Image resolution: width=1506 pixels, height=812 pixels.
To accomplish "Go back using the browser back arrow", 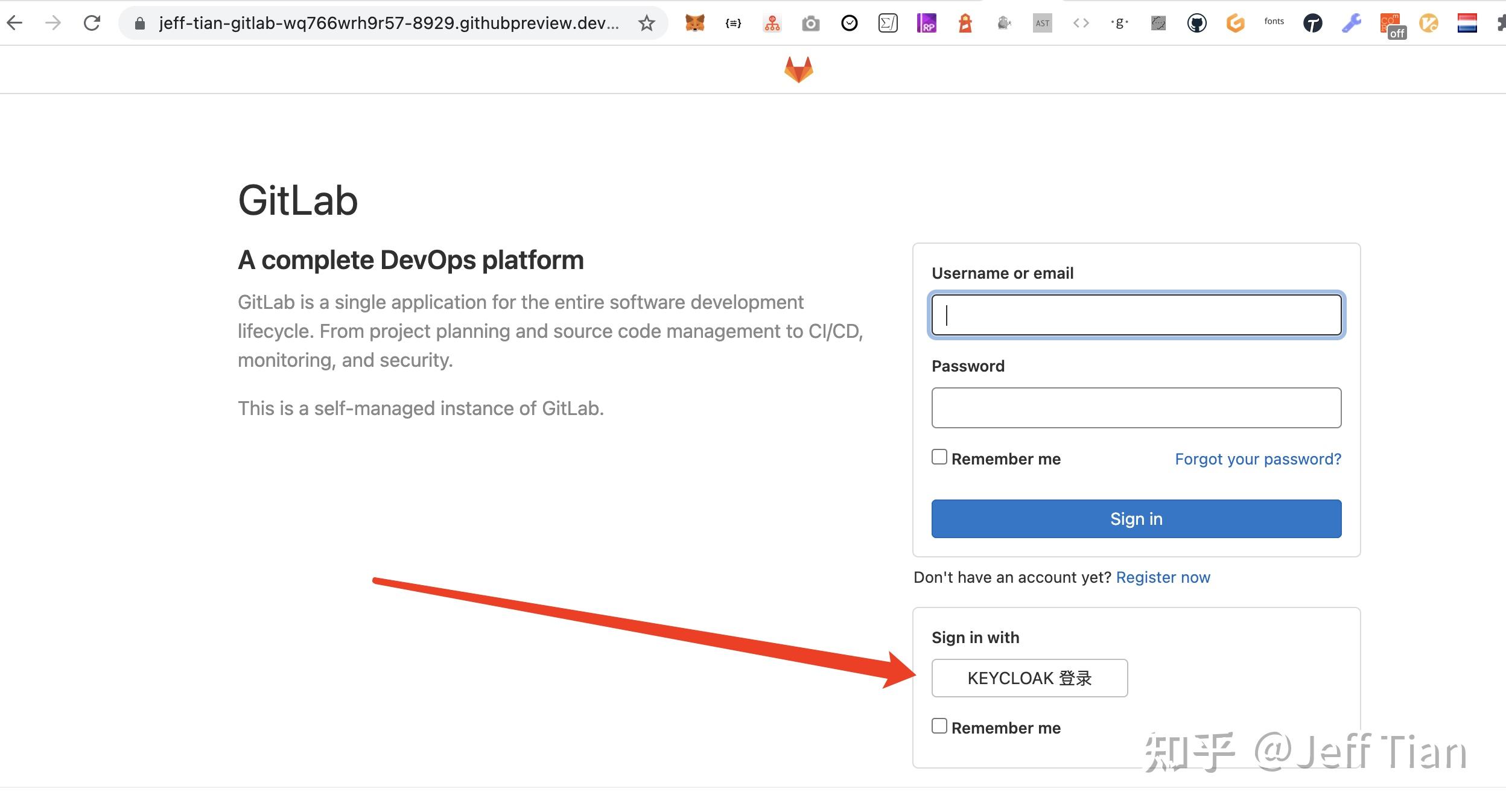I will pyautogui.click(x=14, y=24).
